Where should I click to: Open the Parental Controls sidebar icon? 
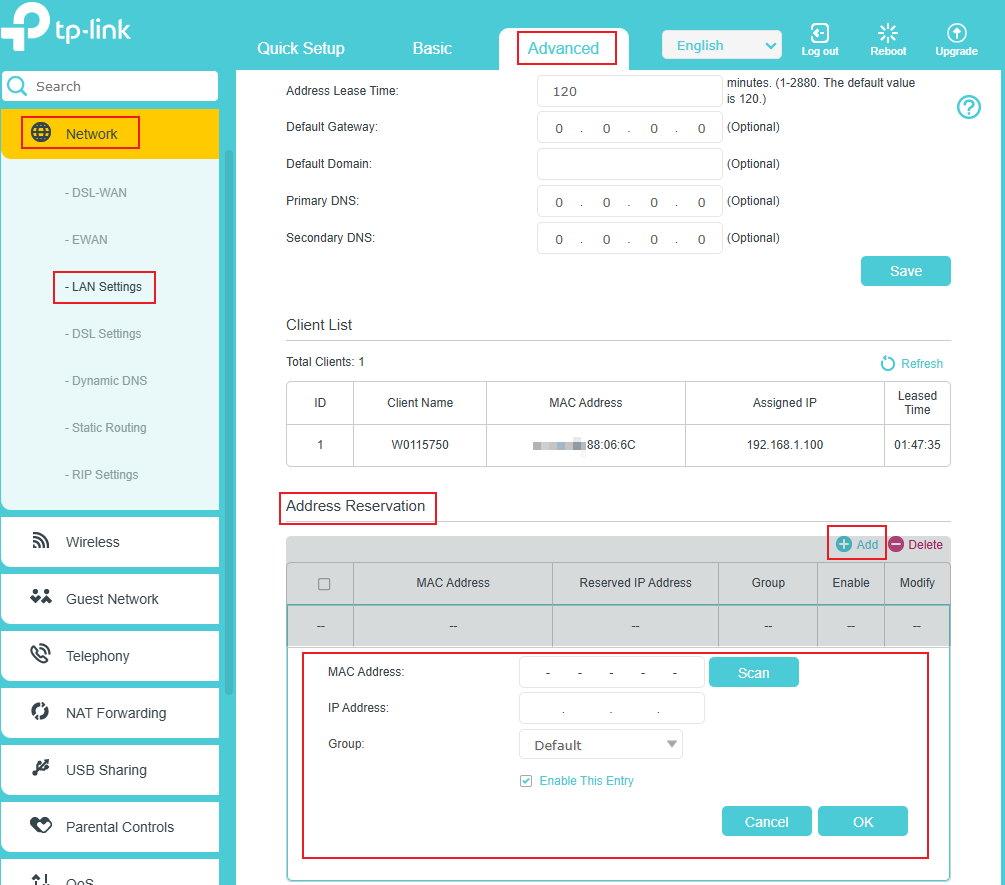click(41, 827)
